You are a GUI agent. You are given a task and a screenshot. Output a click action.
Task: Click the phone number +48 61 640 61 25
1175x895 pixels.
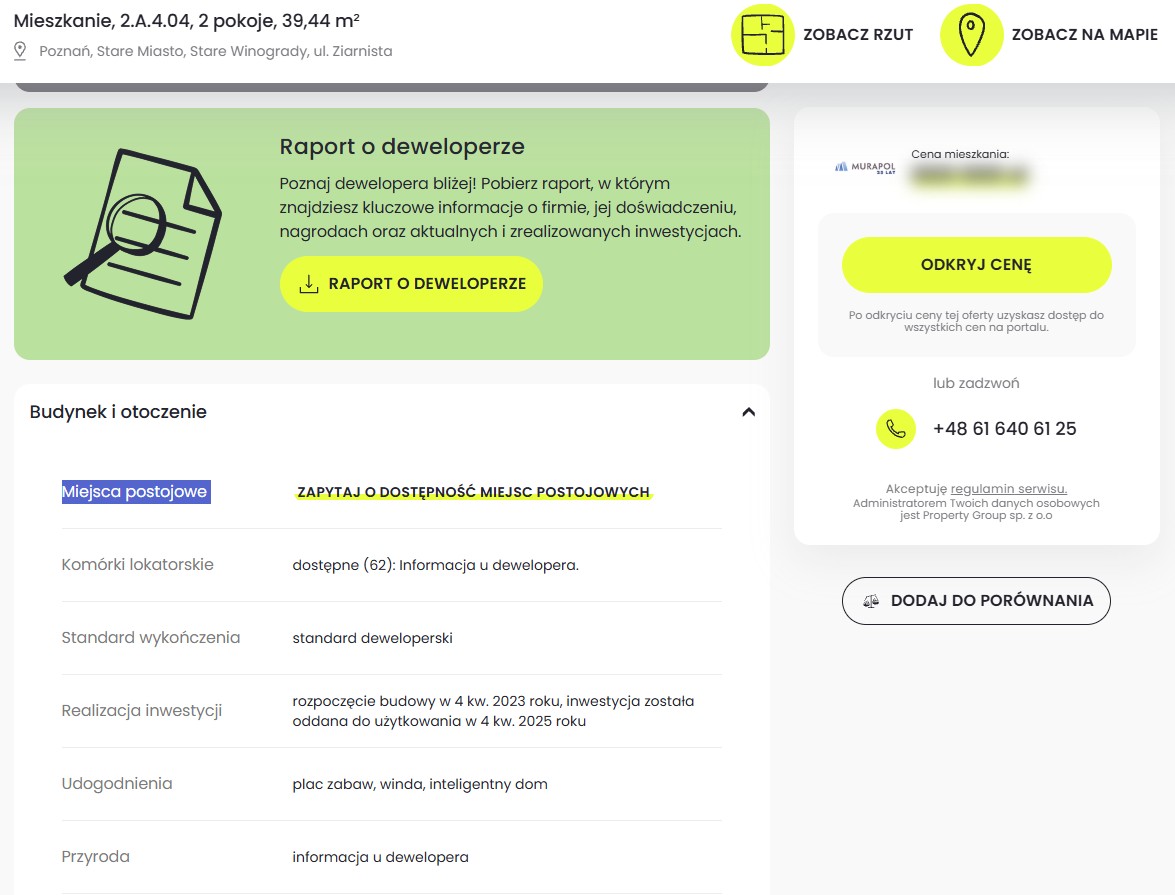1004,429
